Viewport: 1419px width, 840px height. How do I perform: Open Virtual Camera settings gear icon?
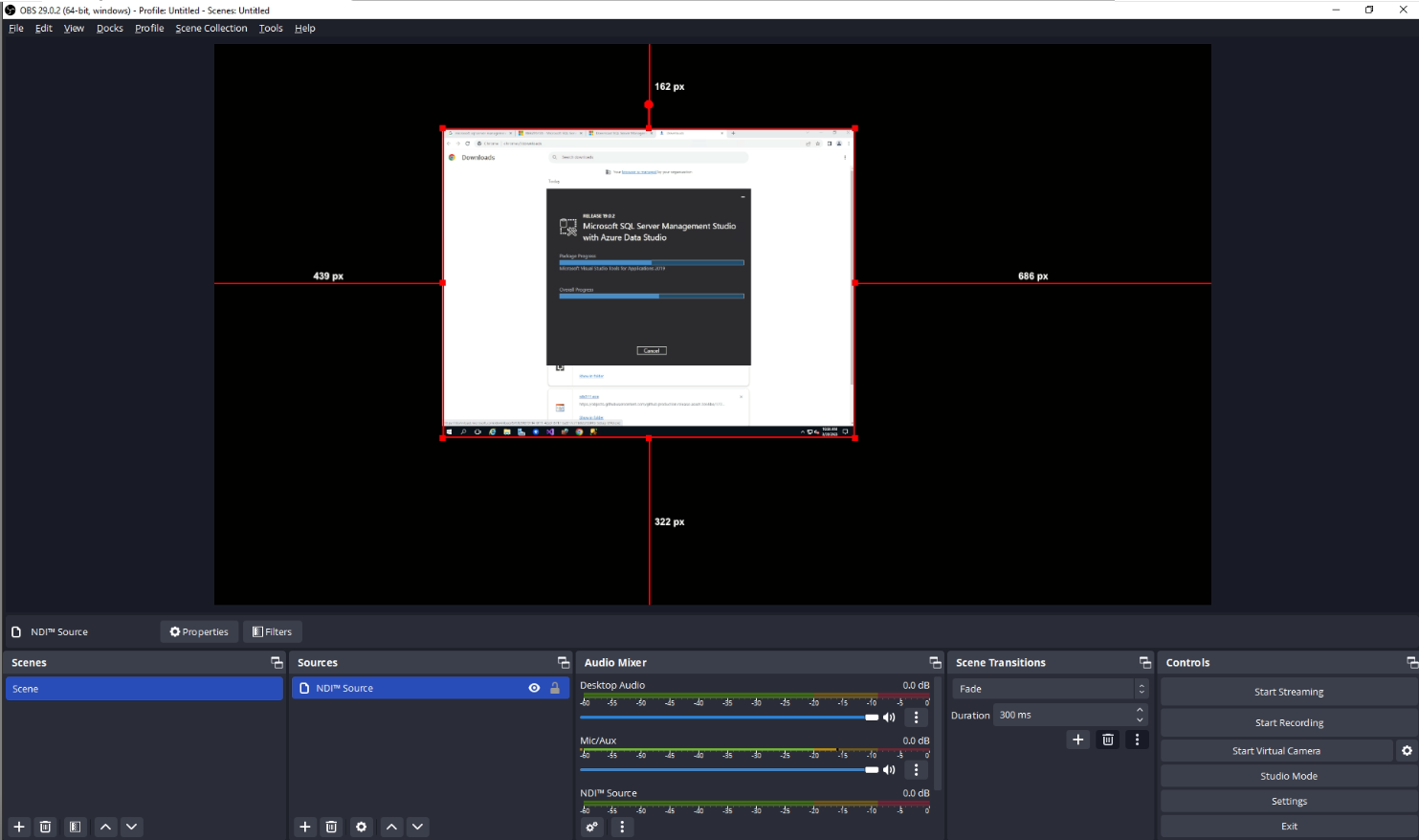pos(1407,751)
